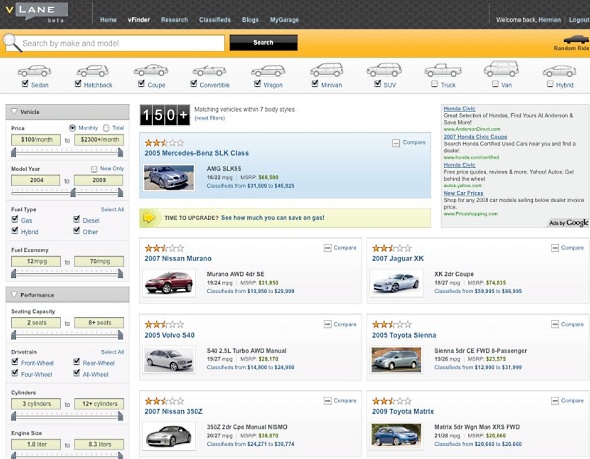The image size is (590, 459).
Task: Click the 2007 Honda Civic Coupe ad link
Action: pyautogui.click(x=475, y=137)
